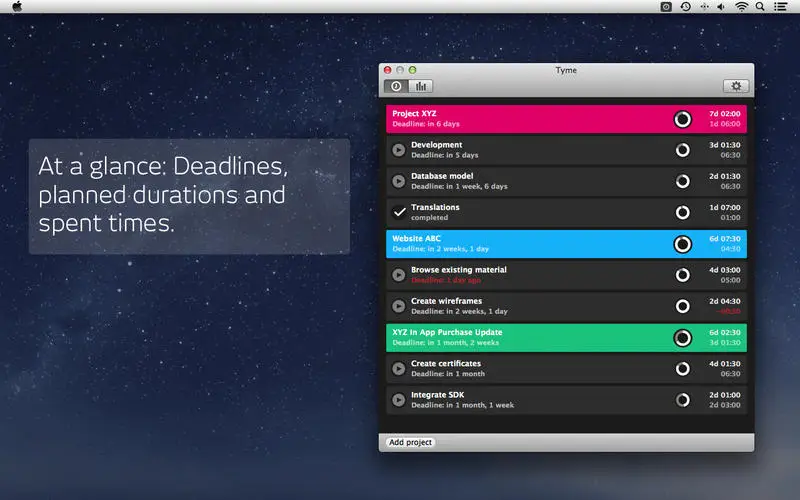This screenshot has height=500, width=800.
Task: Click the Browse existing material progress ring
Action: (x=682, y=275)
